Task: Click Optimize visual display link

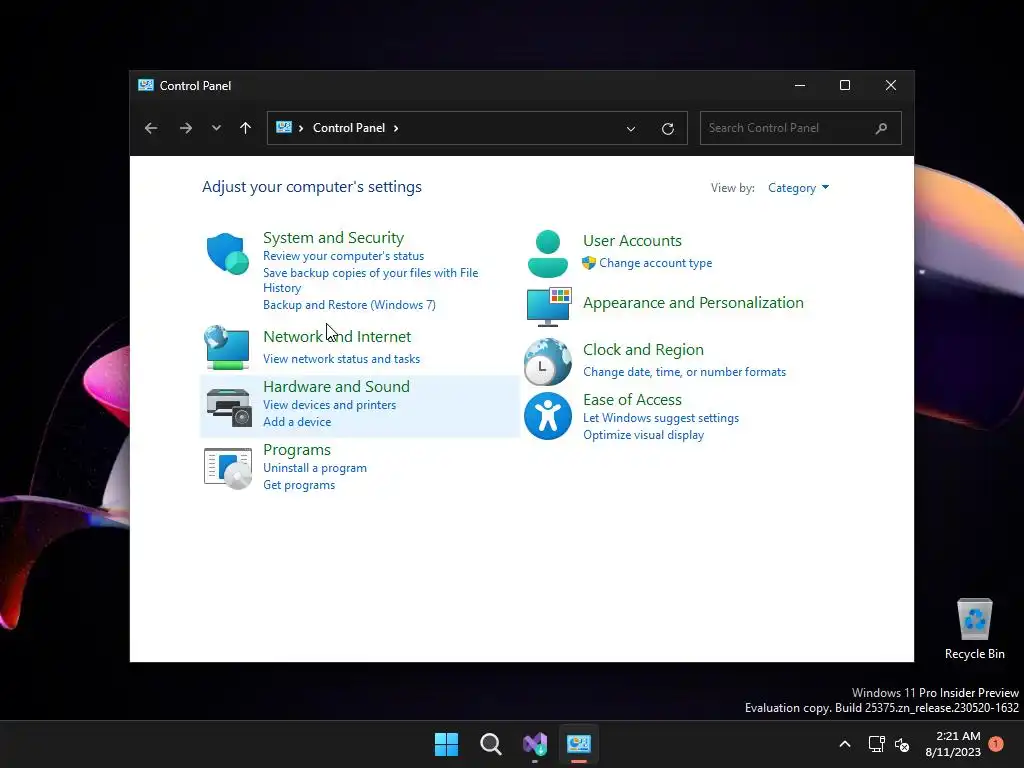Action: tap(643, 435)
